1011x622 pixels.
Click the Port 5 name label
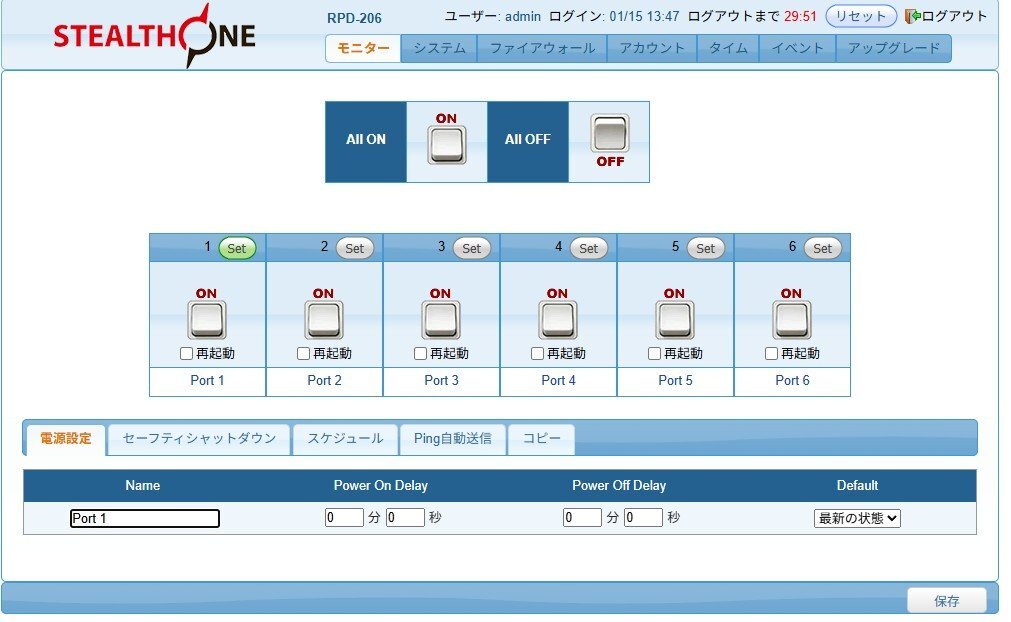pos(676,380)
